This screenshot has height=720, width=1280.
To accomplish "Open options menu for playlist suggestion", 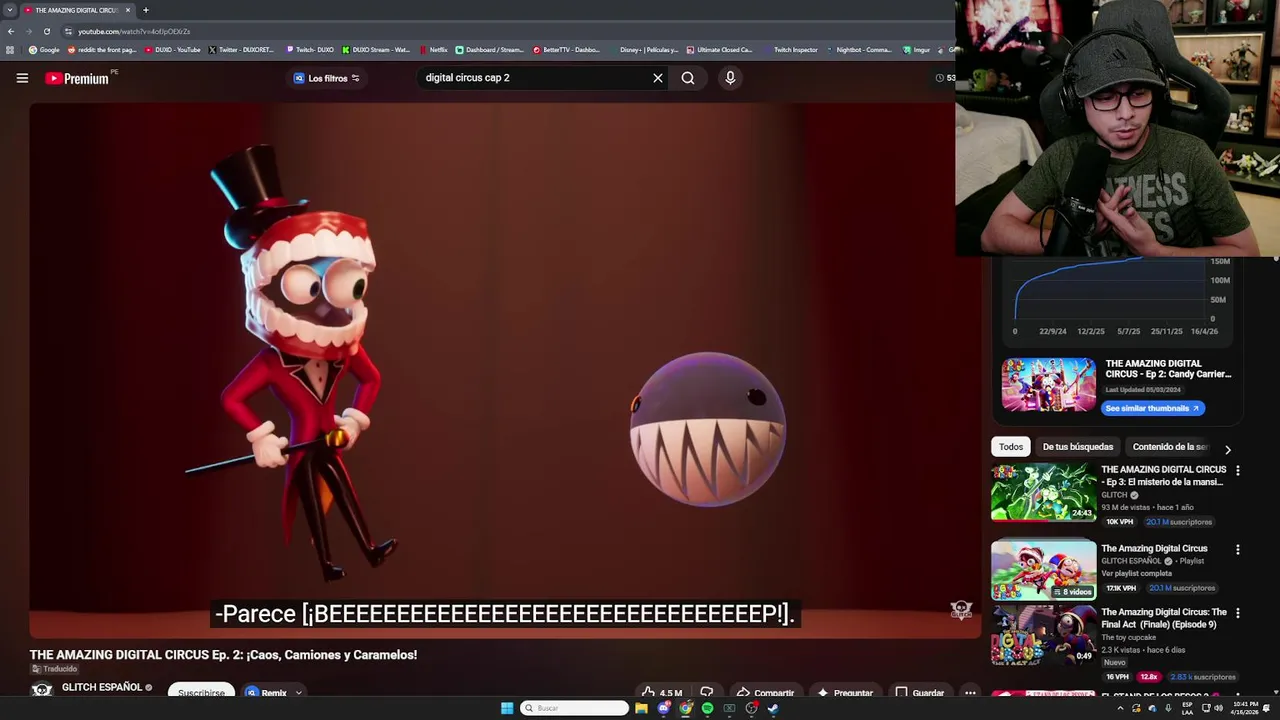I will pos(1237,549).
